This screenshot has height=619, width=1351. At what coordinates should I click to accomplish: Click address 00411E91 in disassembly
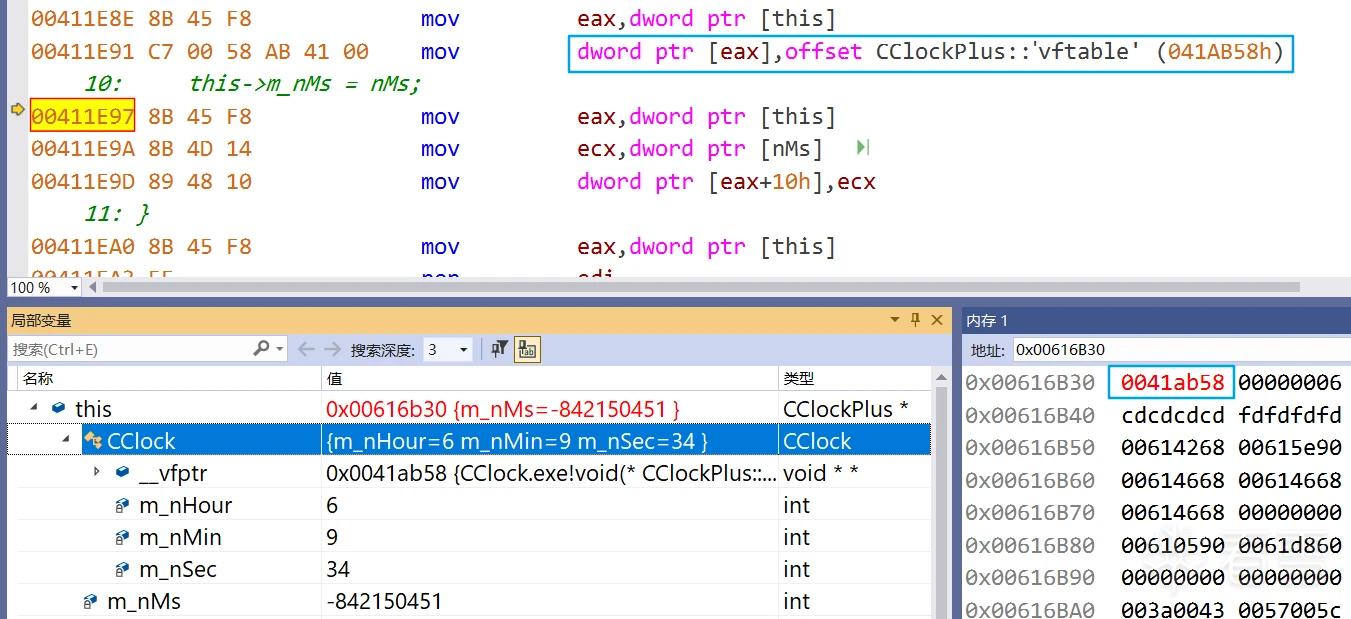[82, 52]
